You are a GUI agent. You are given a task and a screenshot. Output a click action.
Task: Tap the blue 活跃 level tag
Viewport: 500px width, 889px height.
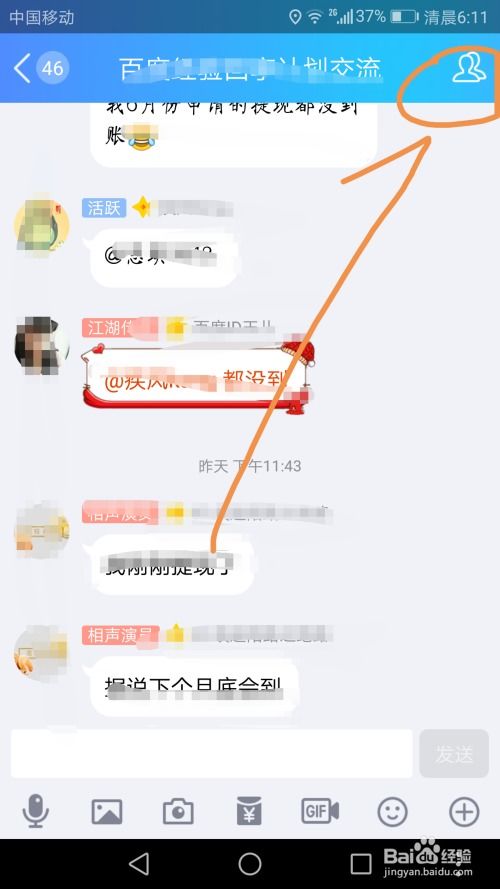click(x=104, y=208)
